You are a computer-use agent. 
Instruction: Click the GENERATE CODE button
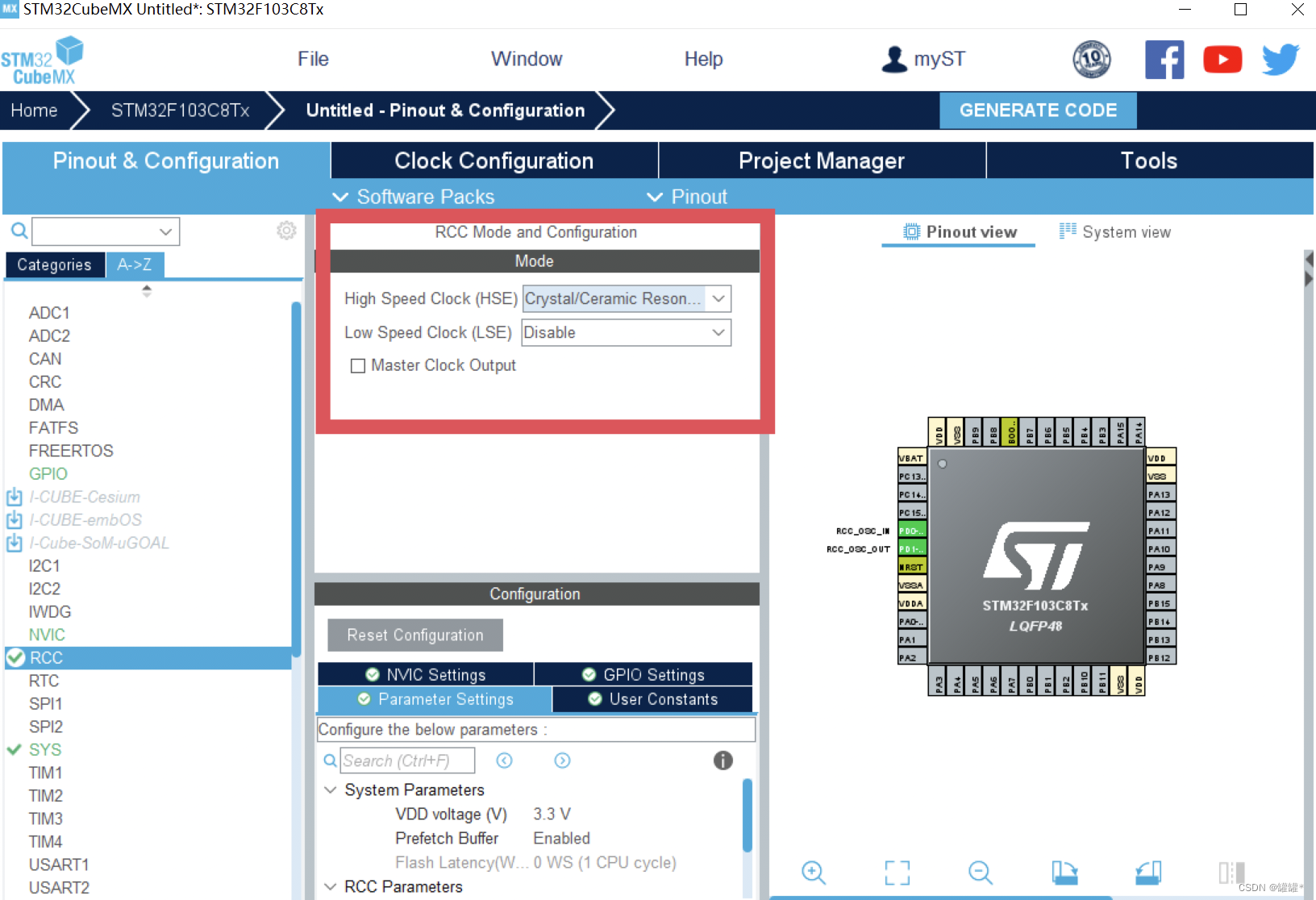(1038, 110)
